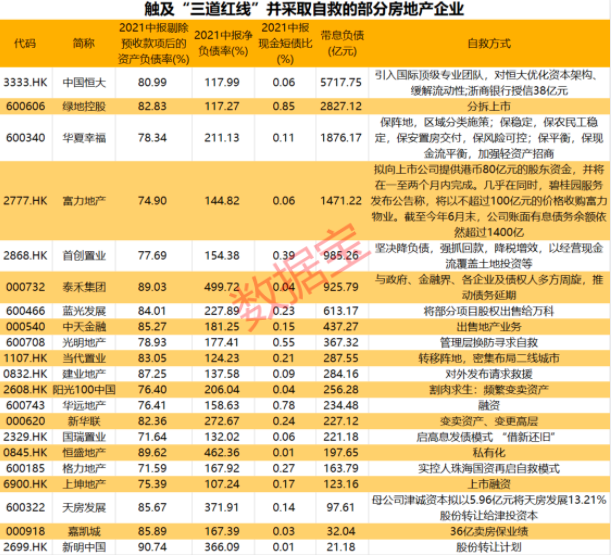
Task: Click stock code 2608.HK
Action: [25, 390]
